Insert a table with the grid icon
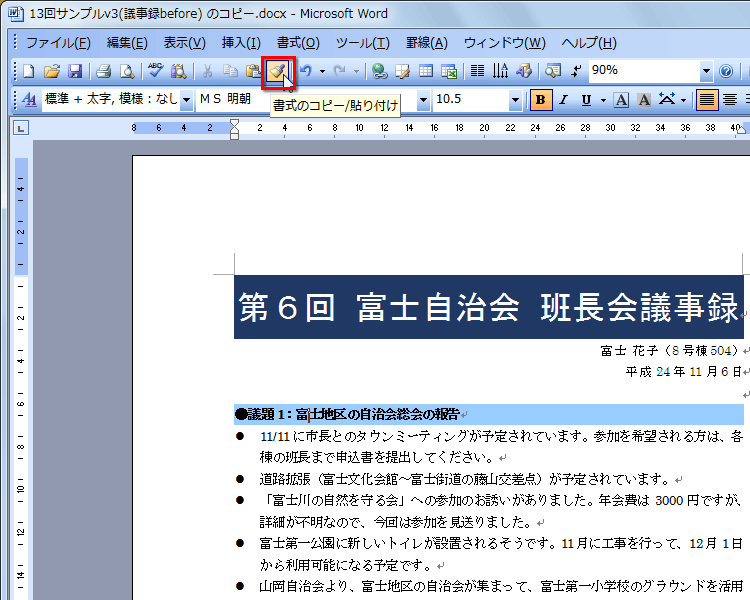The height and width of the screenshot is (600, 750). coord(426,72)
